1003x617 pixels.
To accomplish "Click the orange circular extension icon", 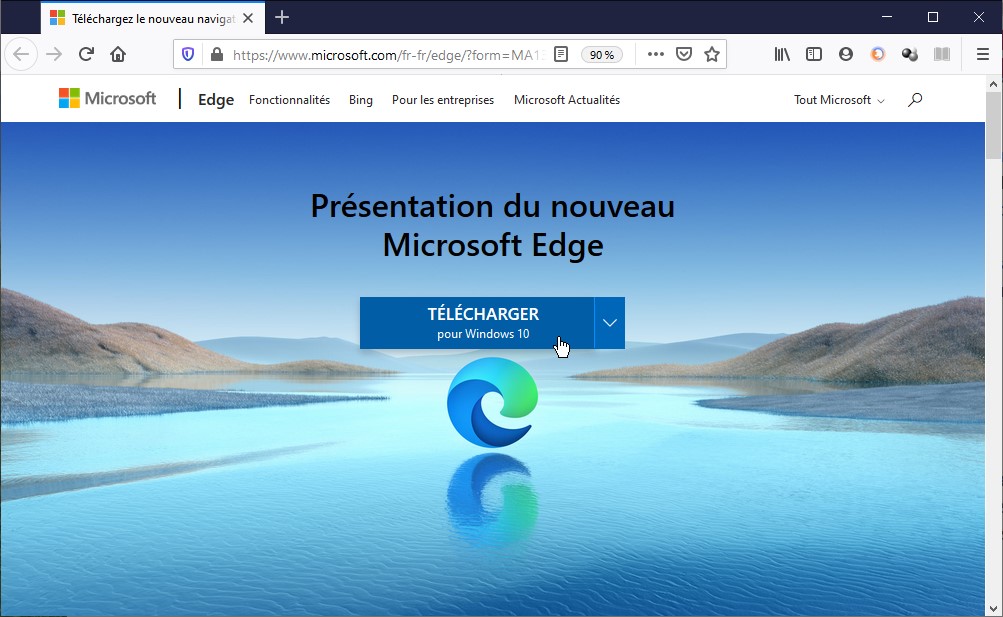I will [x=878, y=54].
